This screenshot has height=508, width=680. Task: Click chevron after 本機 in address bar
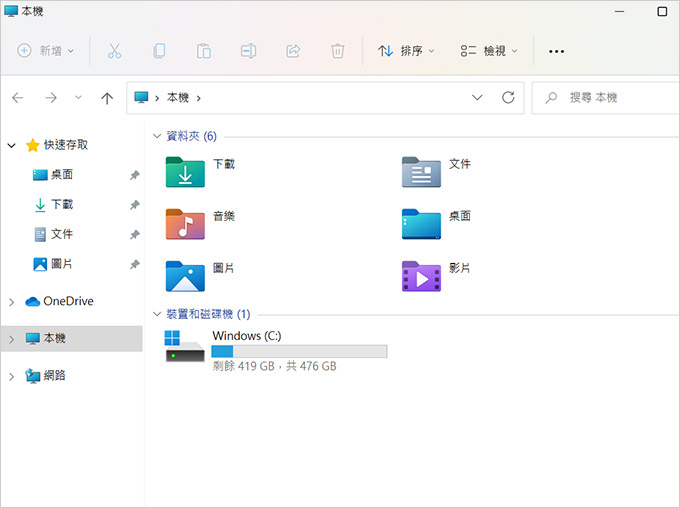pos(199,98)
